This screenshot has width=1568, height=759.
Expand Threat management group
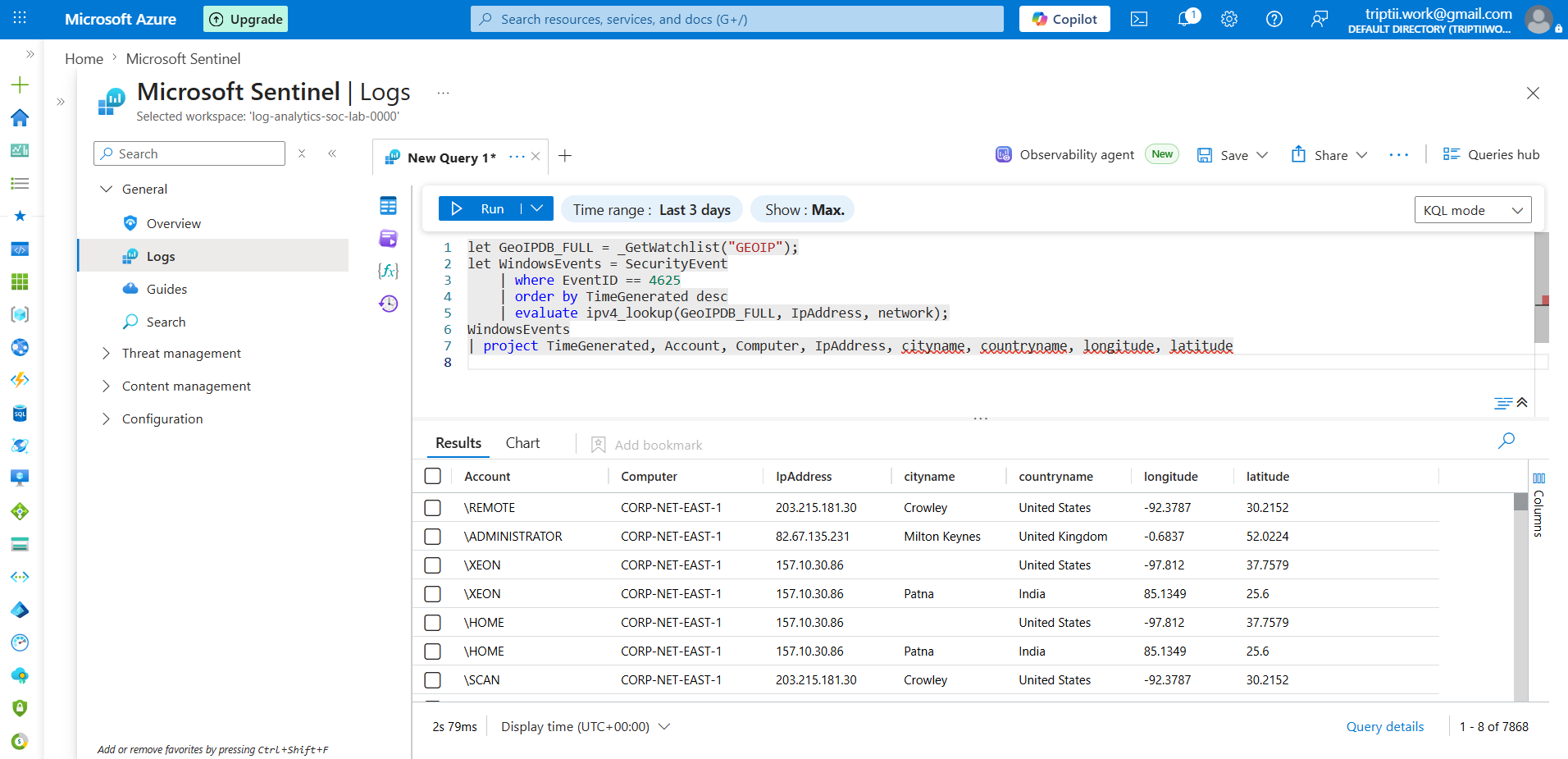pos(106,353)
